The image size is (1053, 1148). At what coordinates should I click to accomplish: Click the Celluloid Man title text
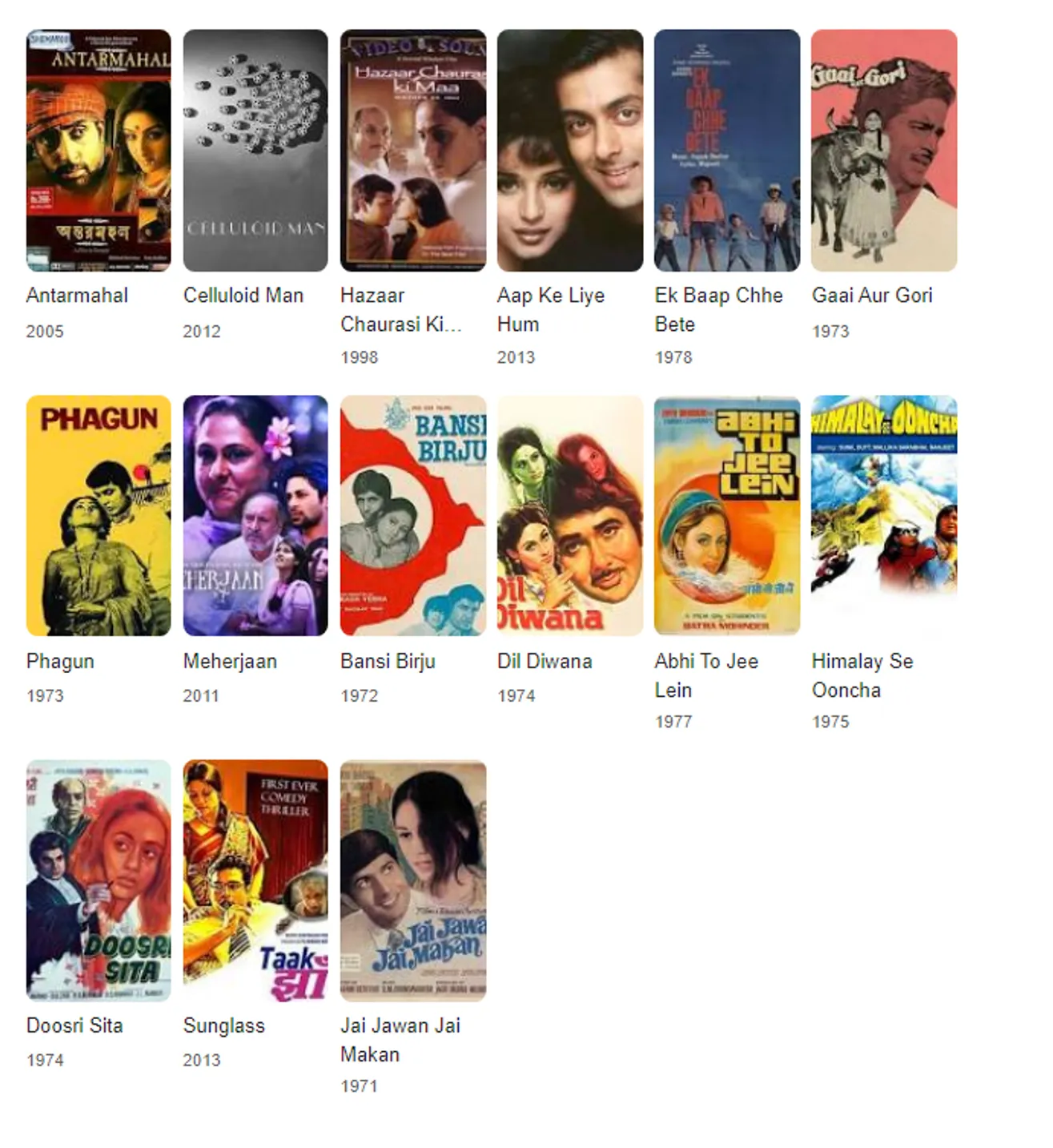pos(243,295)
